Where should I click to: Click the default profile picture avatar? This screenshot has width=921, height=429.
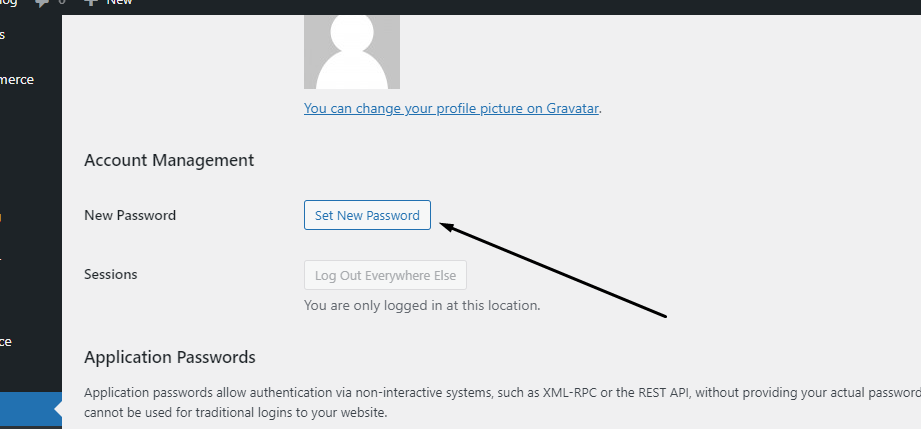coord(352,52)
